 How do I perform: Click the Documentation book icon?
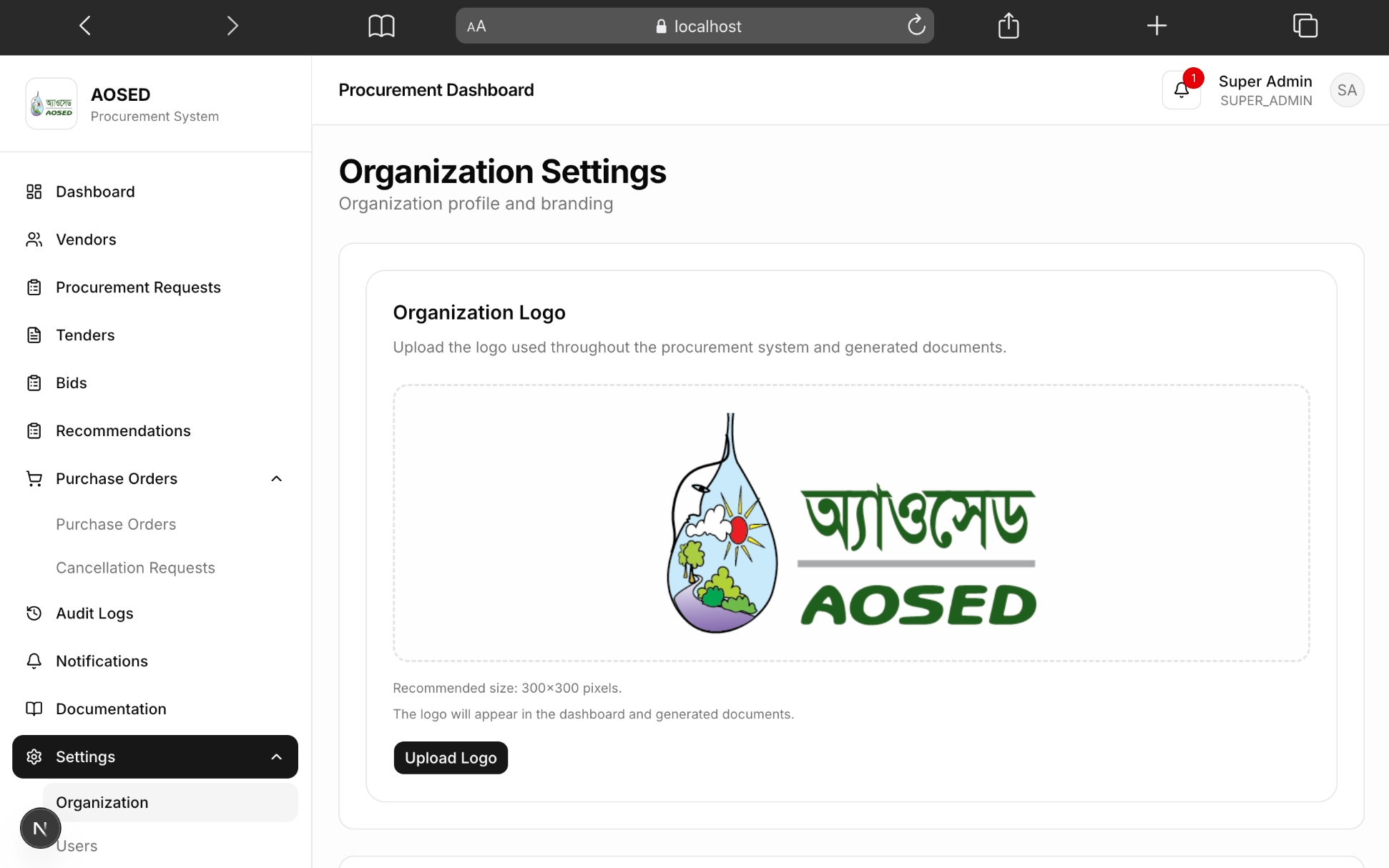[x=34, y=709]
